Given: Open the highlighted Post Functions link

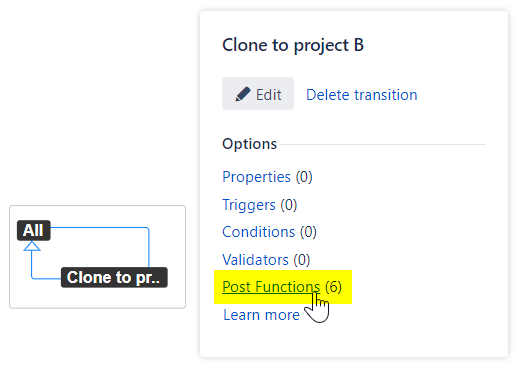Looking at the screenshot, I should tap(271, 287).
